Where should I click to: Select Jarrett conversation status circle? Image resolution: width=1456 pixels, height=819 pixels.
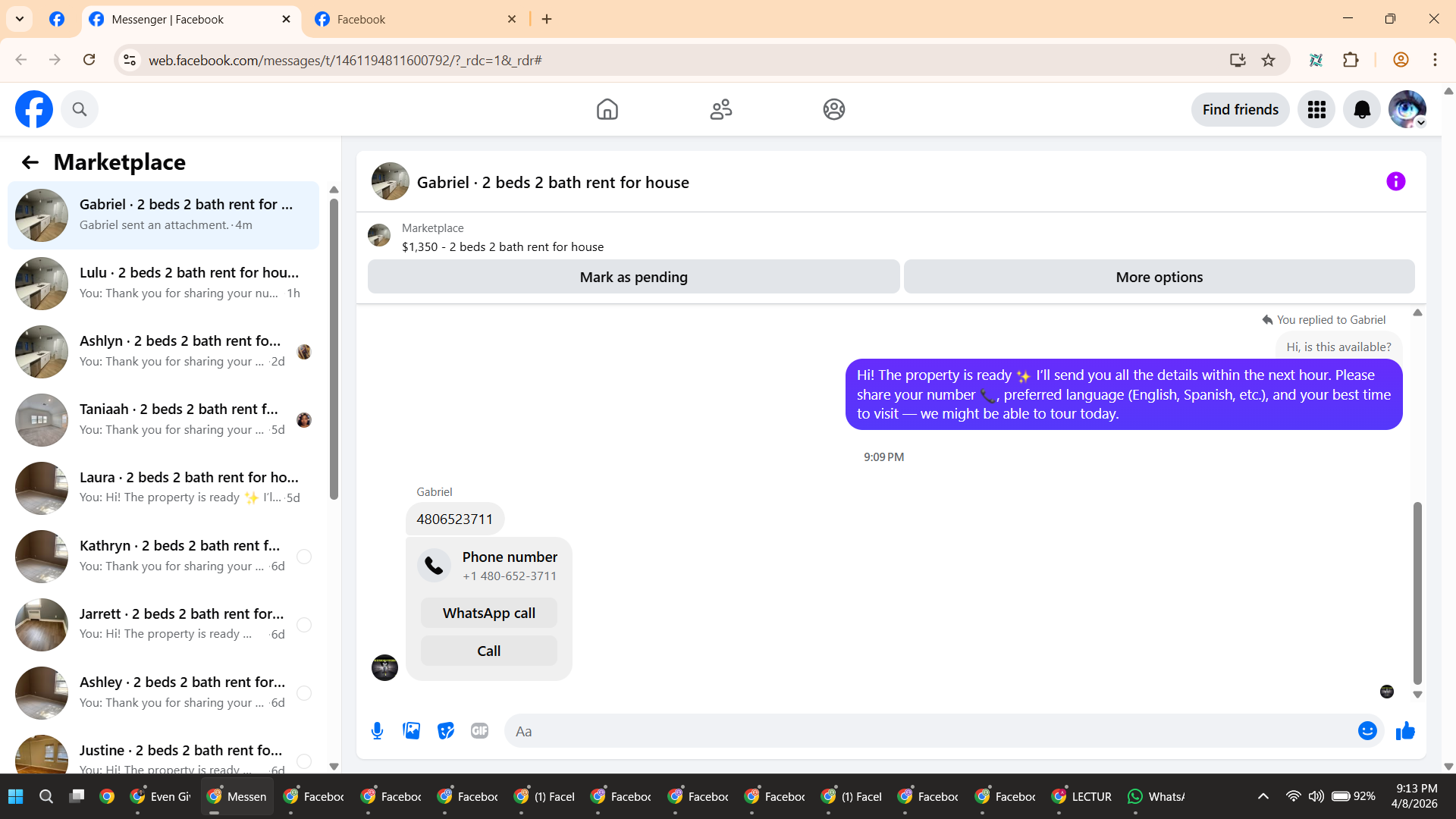304,625
